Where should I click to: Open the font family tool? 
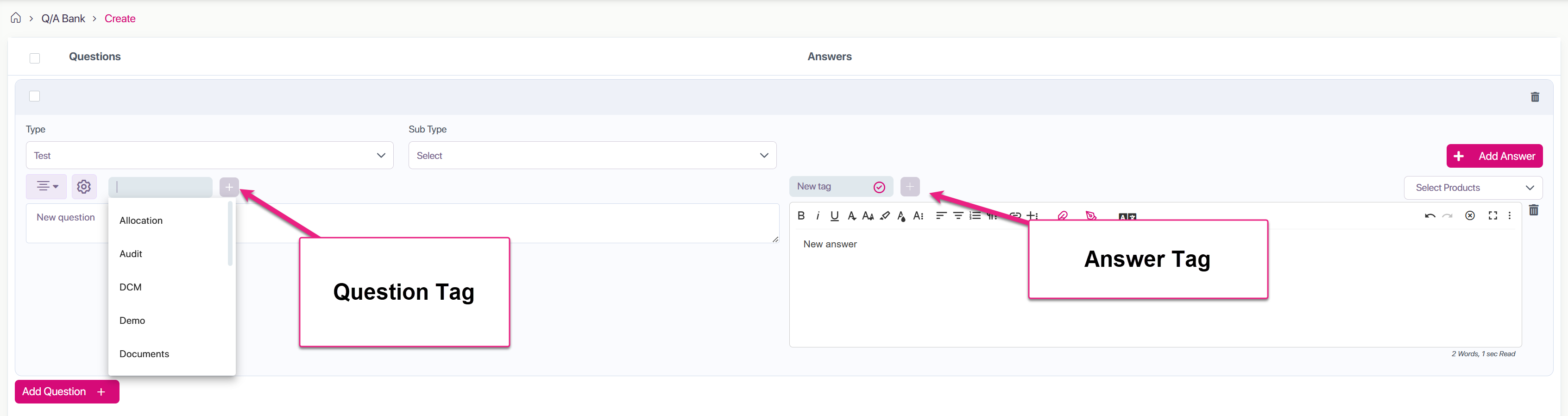point(851,215)
